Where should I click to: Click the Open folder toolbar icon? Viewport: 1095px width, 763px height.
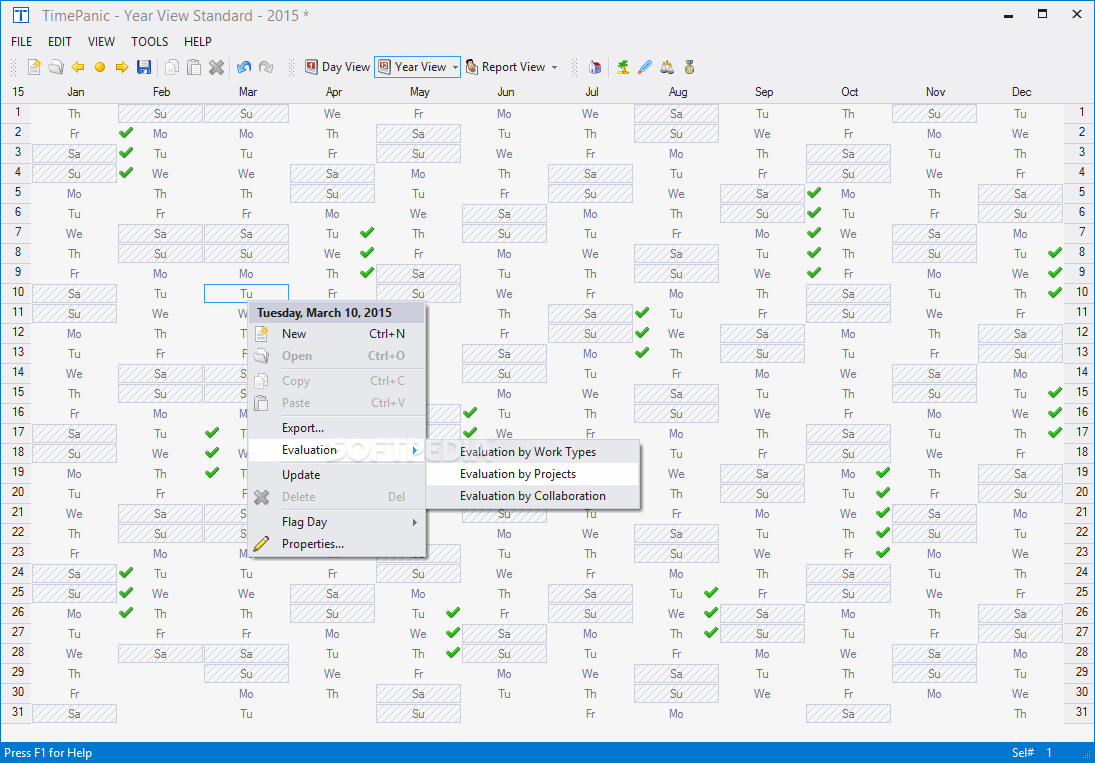[56, 67]
